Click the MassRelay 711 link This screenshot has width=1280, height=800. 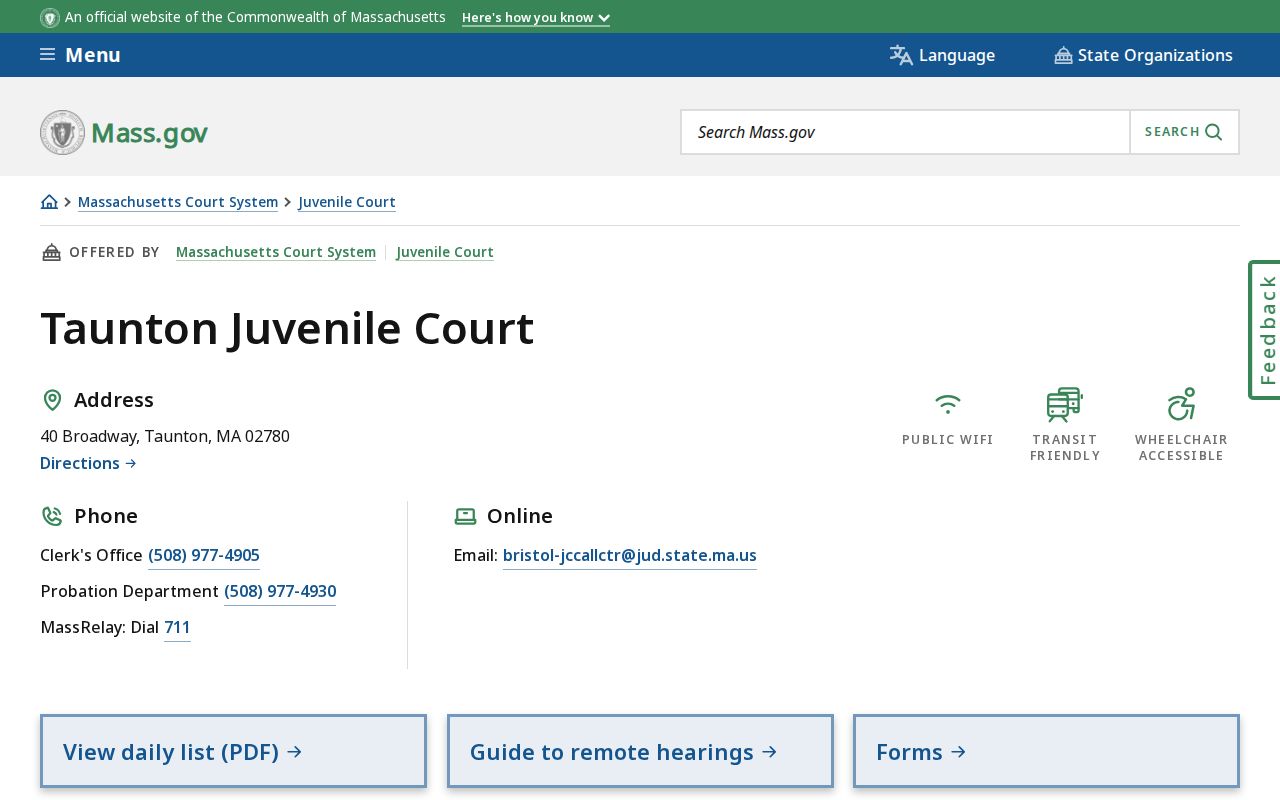click(177, 627)
